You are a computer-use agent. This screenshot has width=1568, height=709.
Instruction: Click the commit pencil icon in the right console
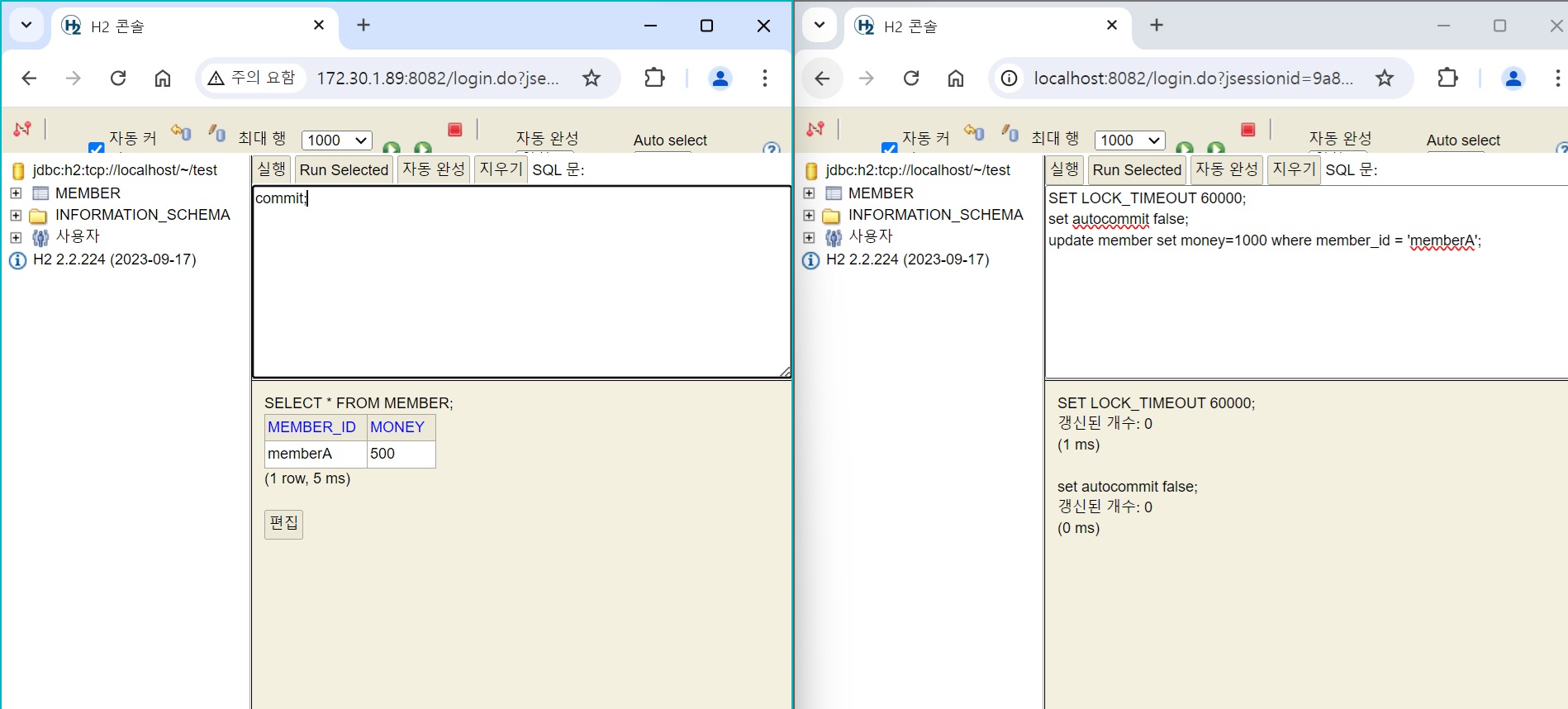(1010, 132)
